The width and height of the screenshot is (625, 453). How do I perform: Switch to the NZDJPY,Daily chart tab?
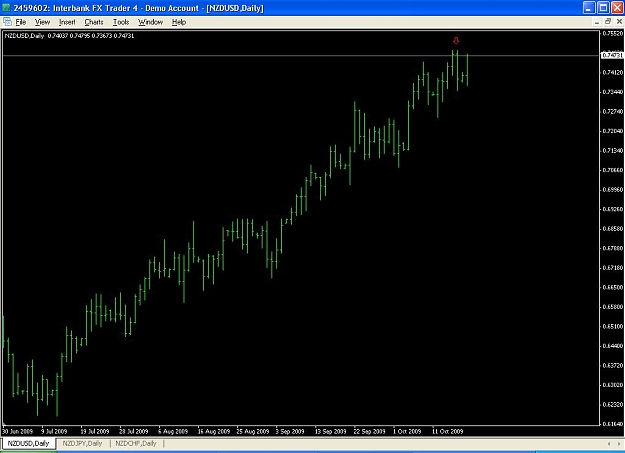tap(82, 443)
